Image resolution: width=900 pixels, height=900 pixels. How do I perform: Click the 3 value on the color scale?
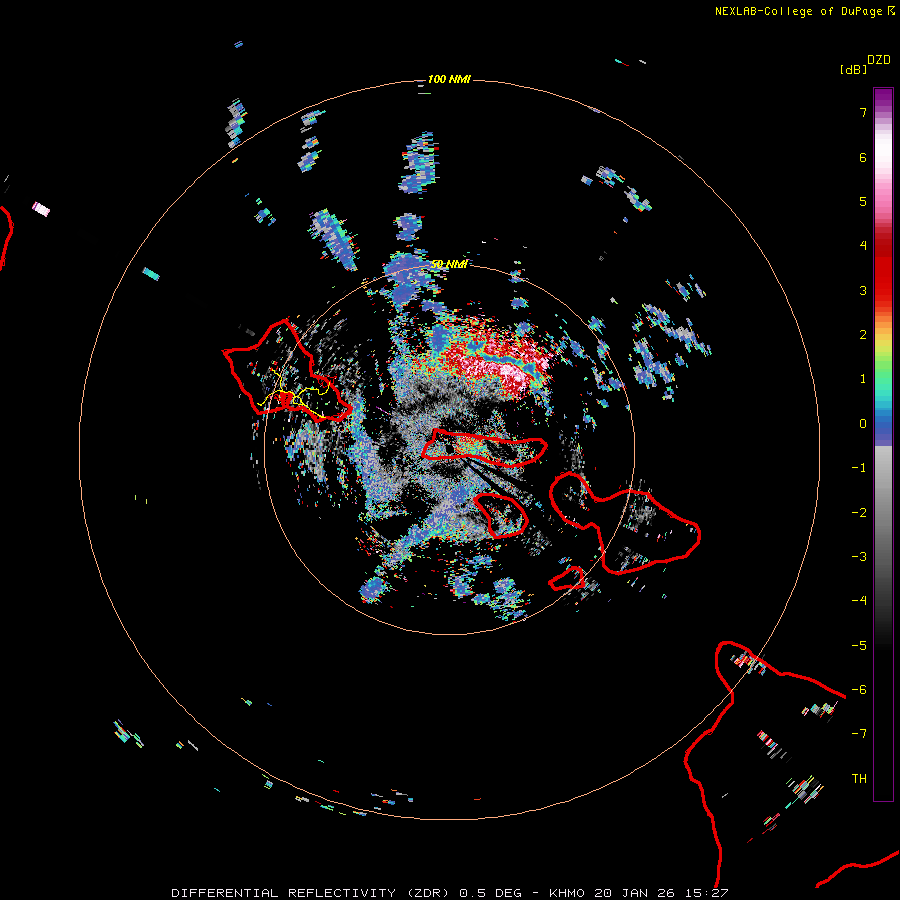click(863, 290)
